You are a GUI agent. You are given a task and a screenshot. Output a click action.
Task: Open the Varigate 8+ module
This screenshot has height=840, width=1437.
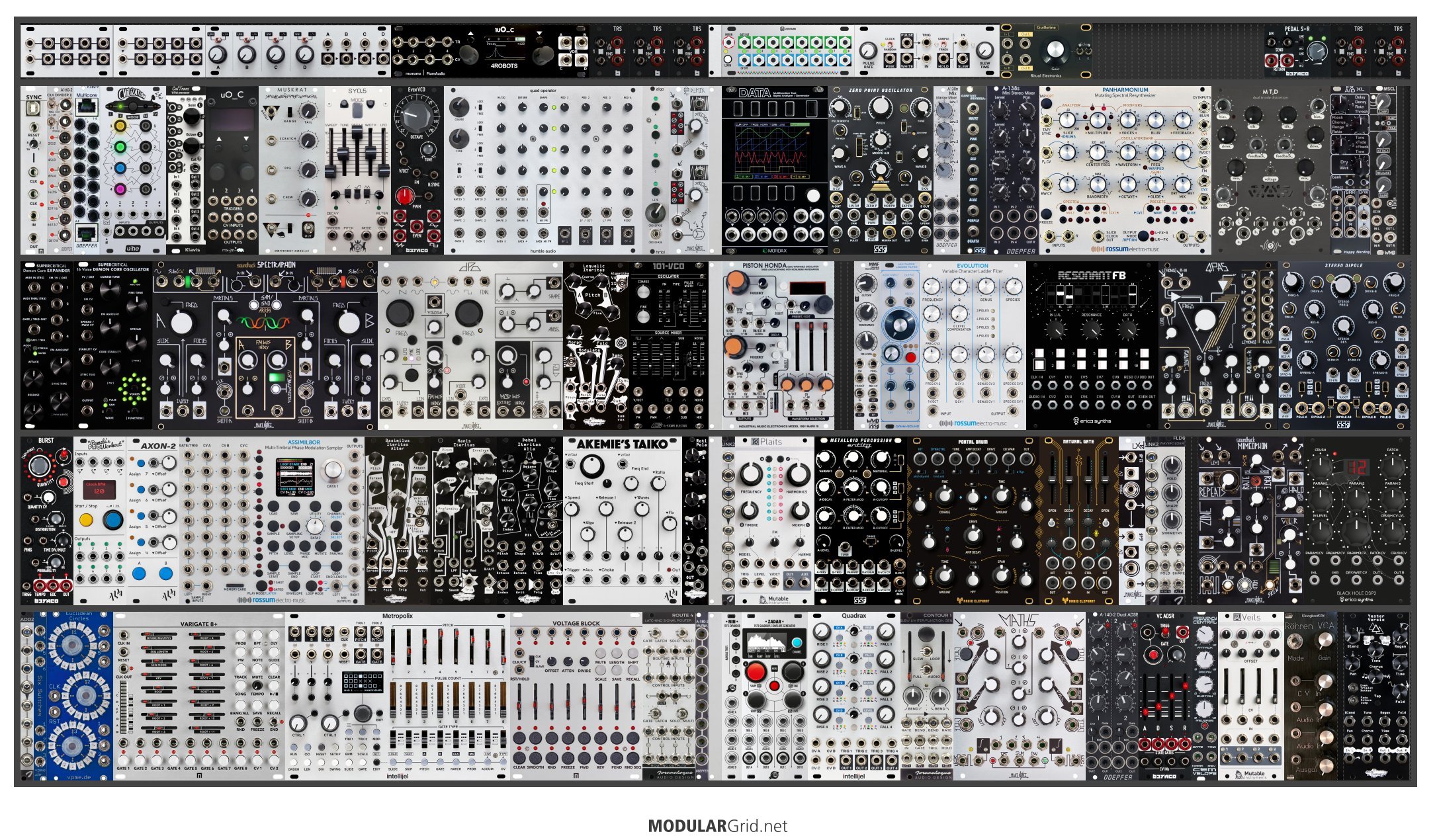[199, 696]
